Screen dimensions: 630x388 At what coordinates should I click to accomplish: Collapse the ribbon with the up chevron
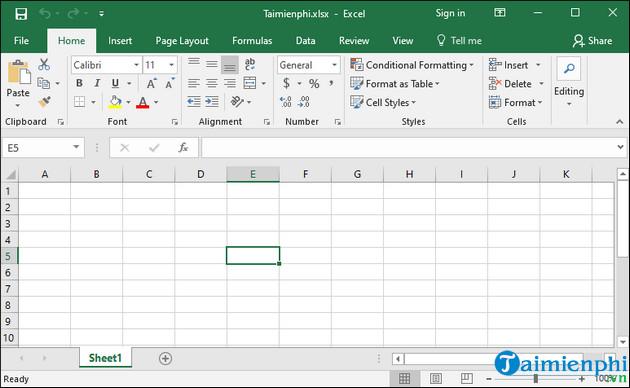(x=620, y=122)
